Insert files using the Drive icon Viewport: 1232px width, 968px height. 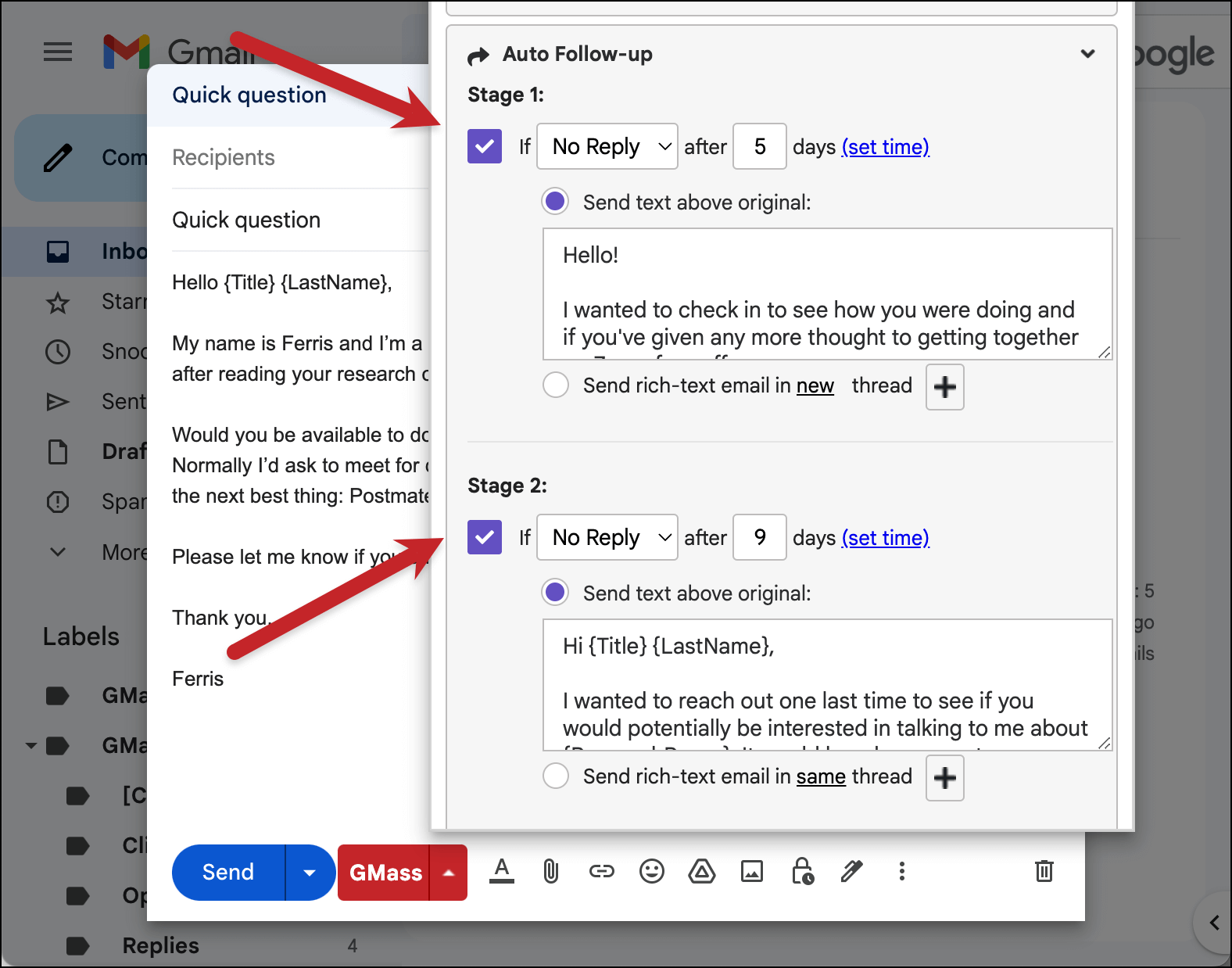pos(702,871)
